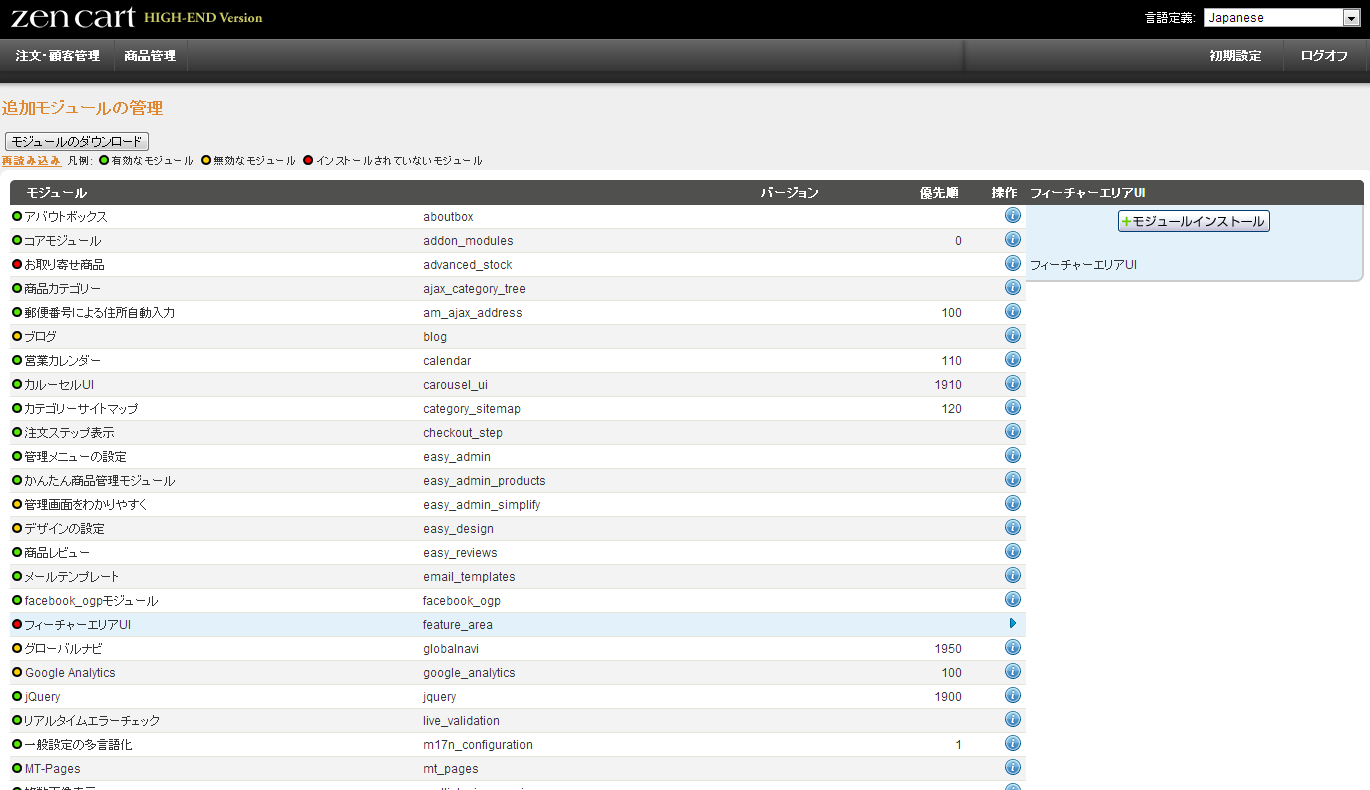Click blue arrow icon in feature_area row
The height and width of the screenshot is (790, 1370).
(1012, 624)
